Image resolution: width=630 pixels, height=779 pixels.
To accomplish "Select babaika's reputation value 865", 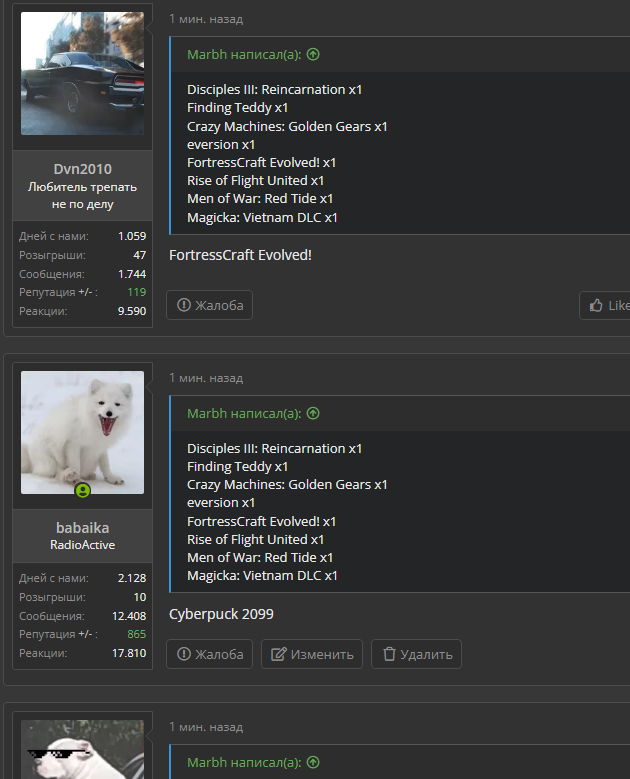I will point(137,634).
